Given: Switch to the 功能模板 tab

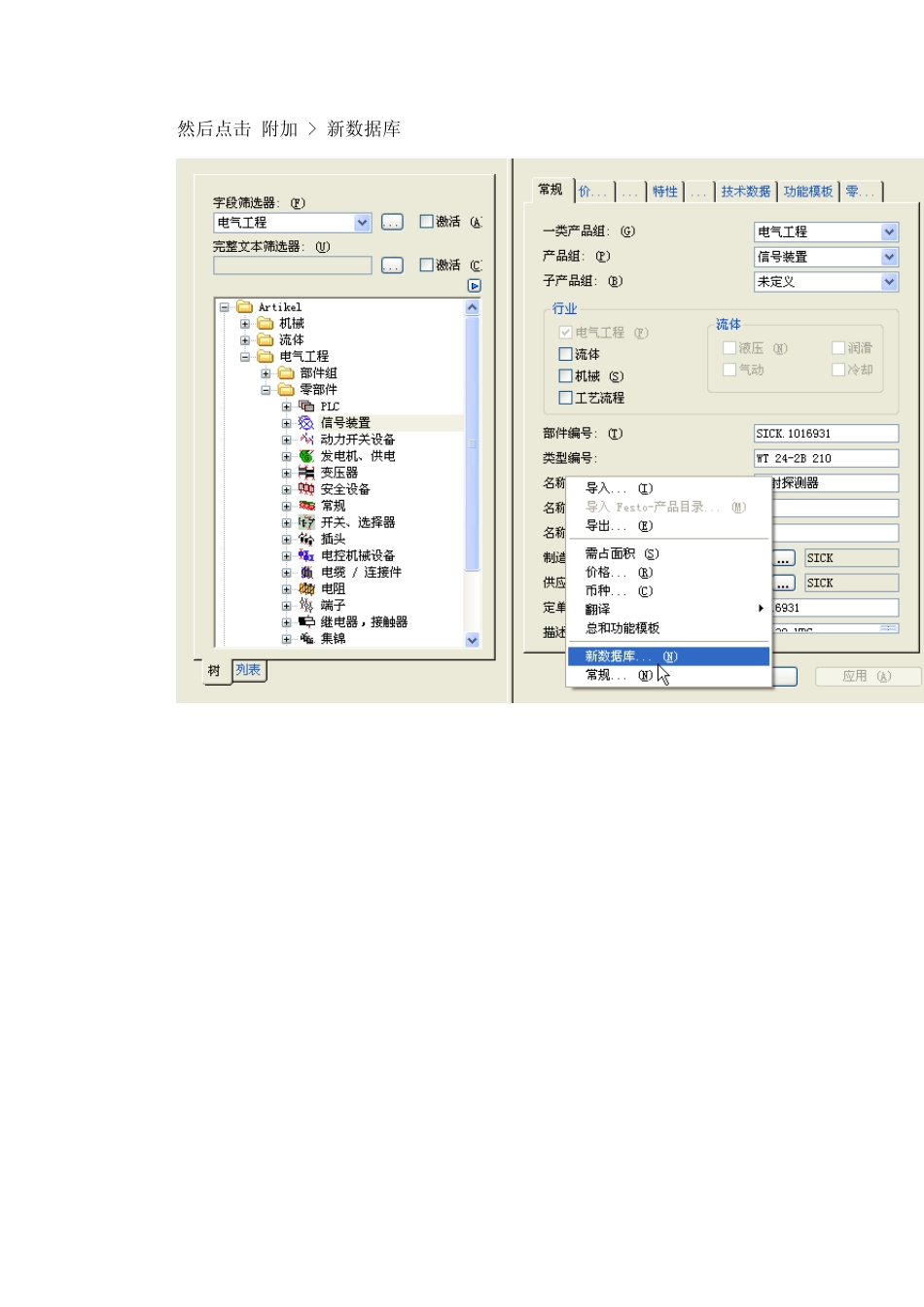Looking at the screenshot, I should click(x=808, y=192).
